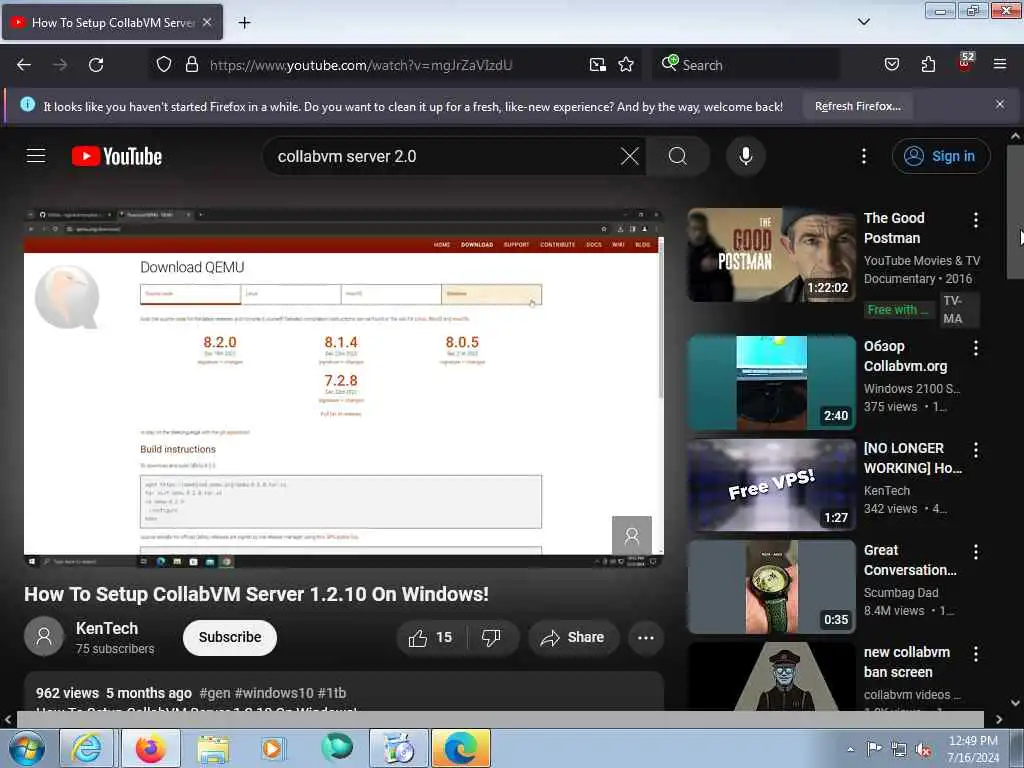
Task: Go to the YouTube home logo
Action: click(x=117, y=156)
